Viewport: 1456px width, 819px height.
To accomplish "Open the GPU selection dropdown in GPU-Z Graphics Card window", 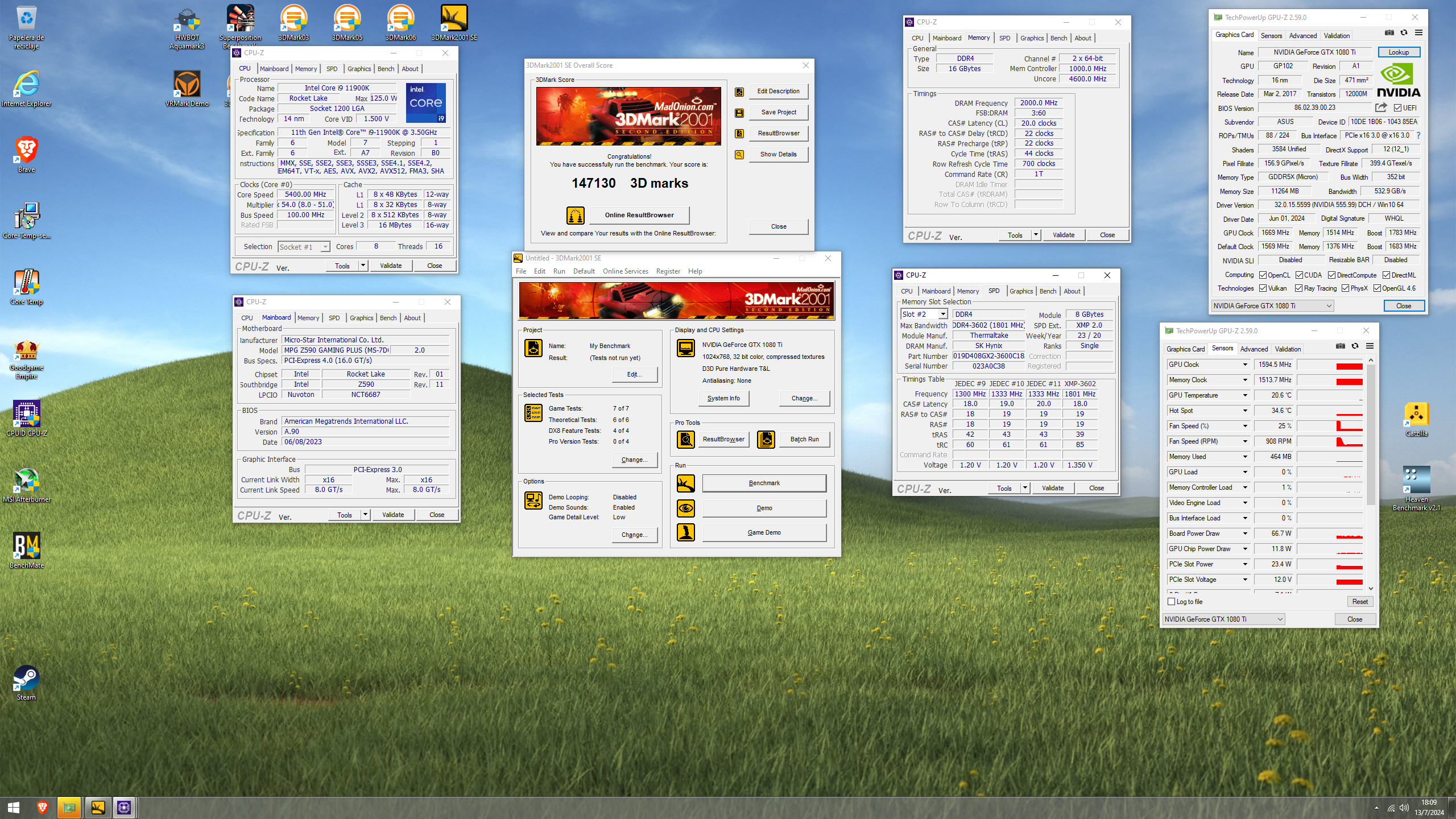I will [1272, 306].
